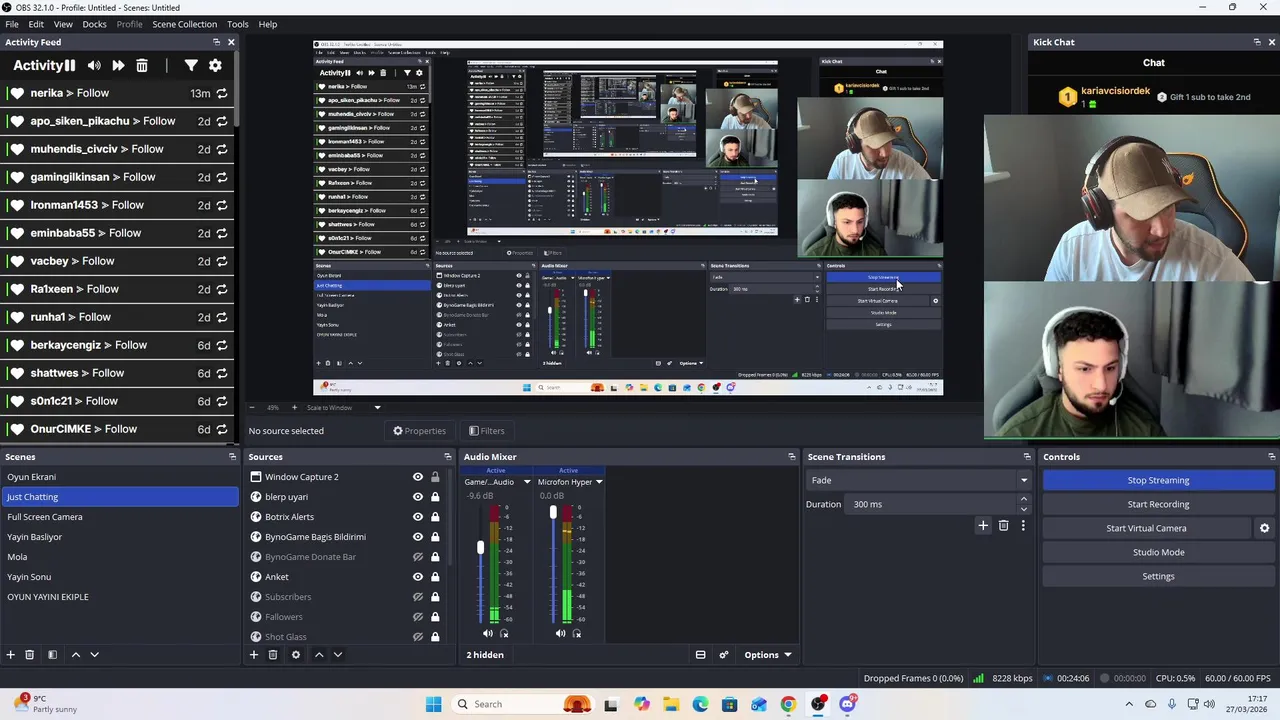Move the selected source down
The image size is (1280, 720).
click(337, 655)
